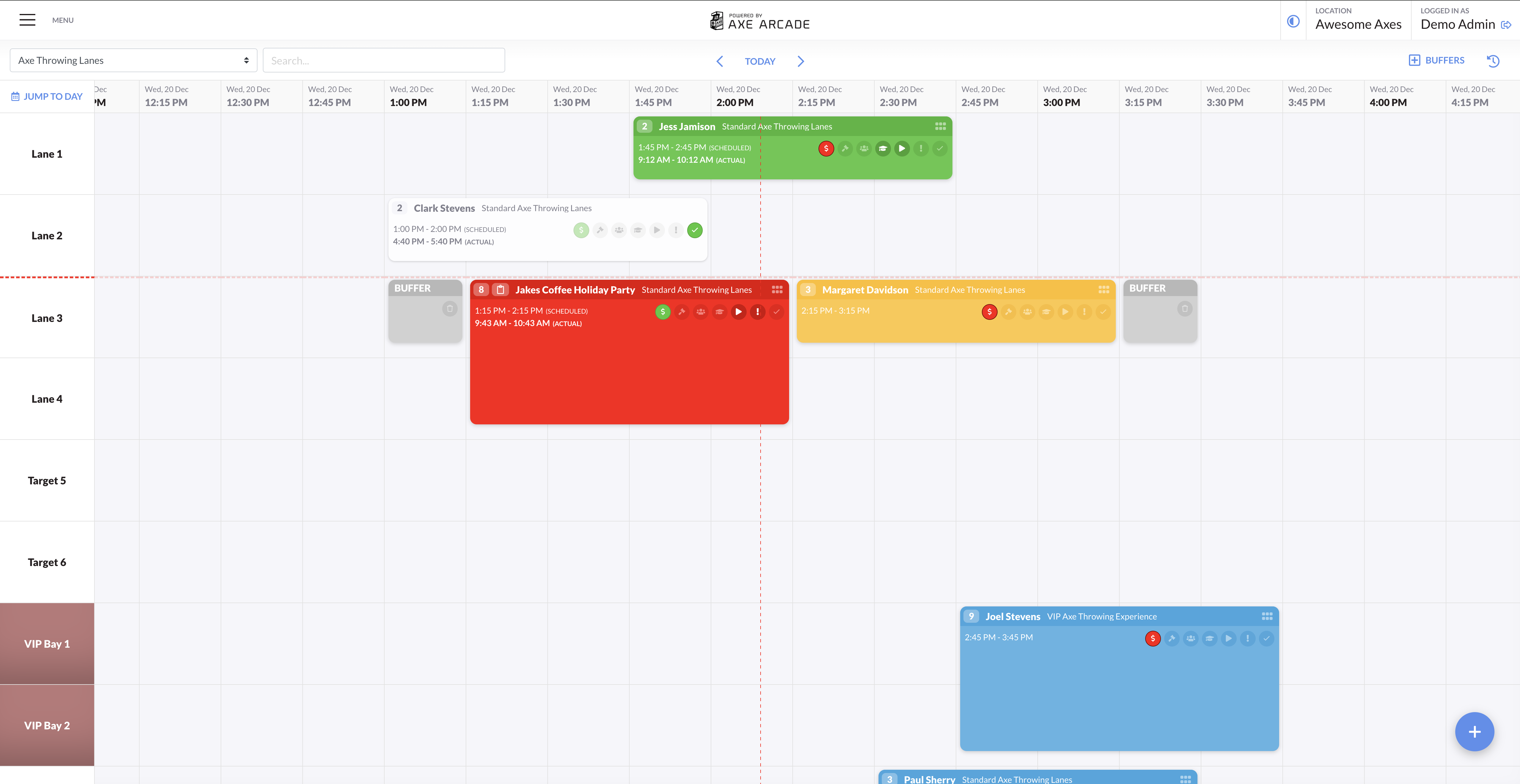
Task: Click the TODAY link
Action: coord(759,61)
